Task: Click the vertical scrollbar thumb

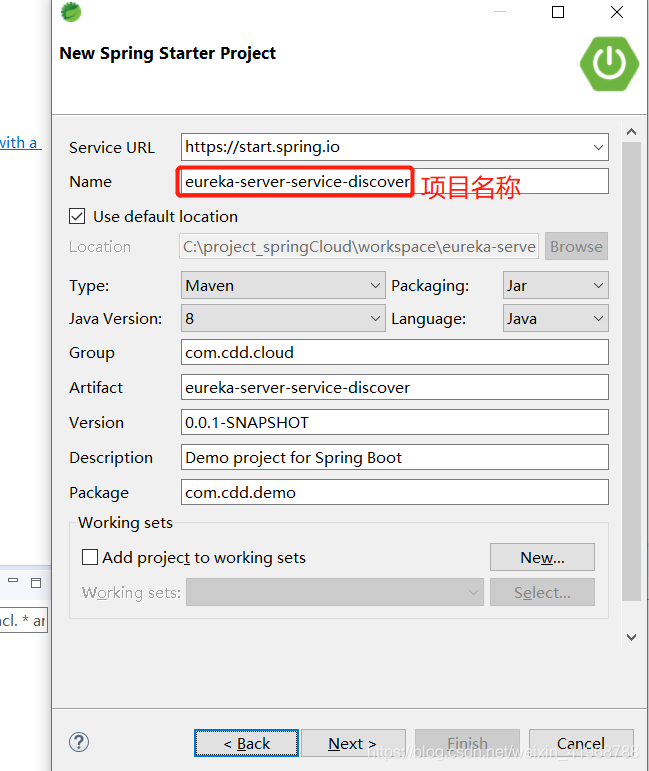Action: pyautogui.click(x=631, y=371)
